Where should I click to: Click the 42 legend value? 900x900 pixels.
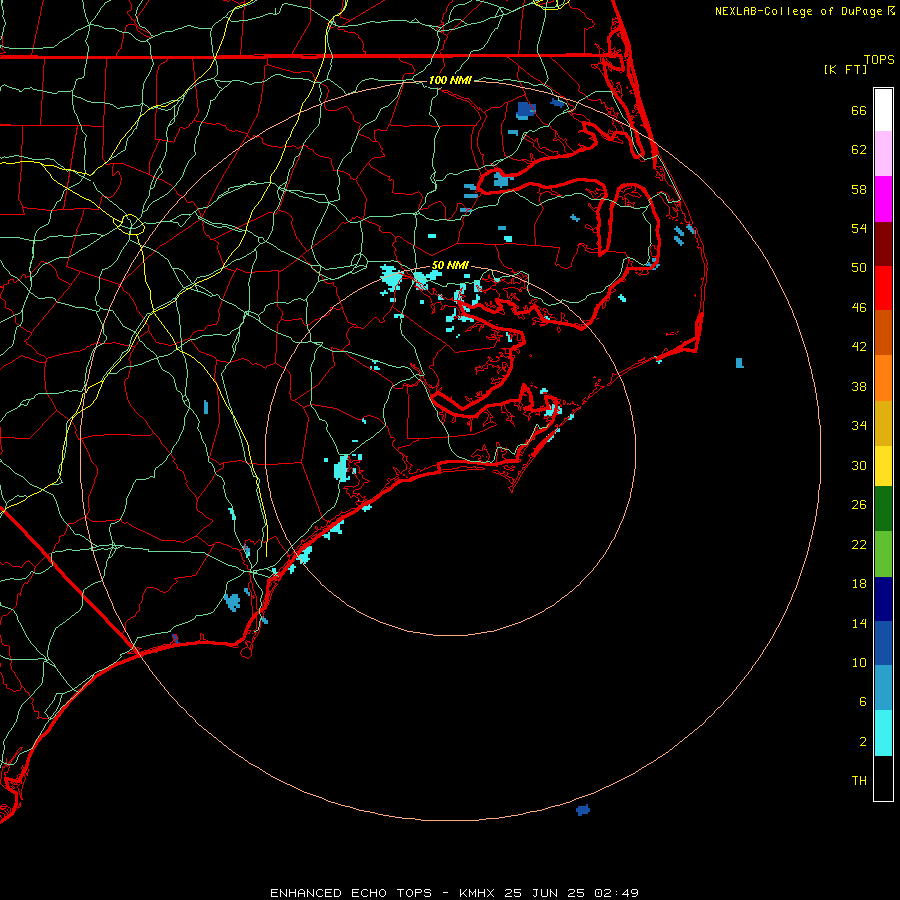pos(859,346)
